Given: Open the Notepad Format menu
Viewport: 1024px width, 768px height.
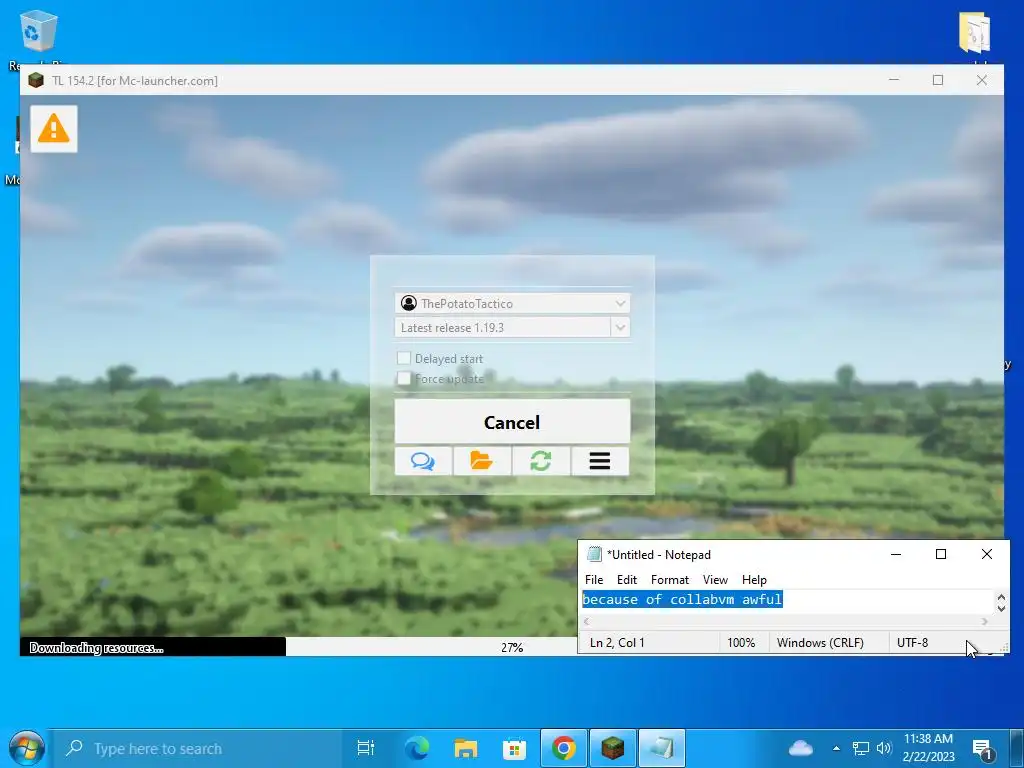Looking at the screenshot, I should pyautogui.click(x=669, y=580).
